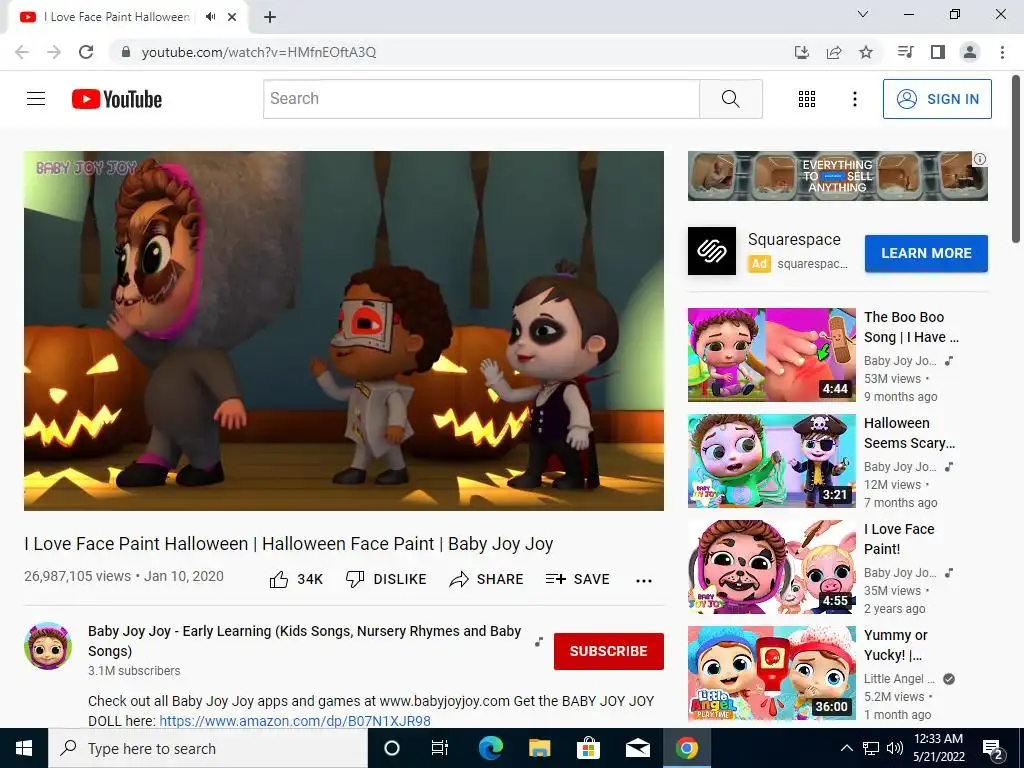The height and width of the screenshot is (768, 1024).
Task: Open the Baby Joy Joy channel name link
Action: (304, 641)
